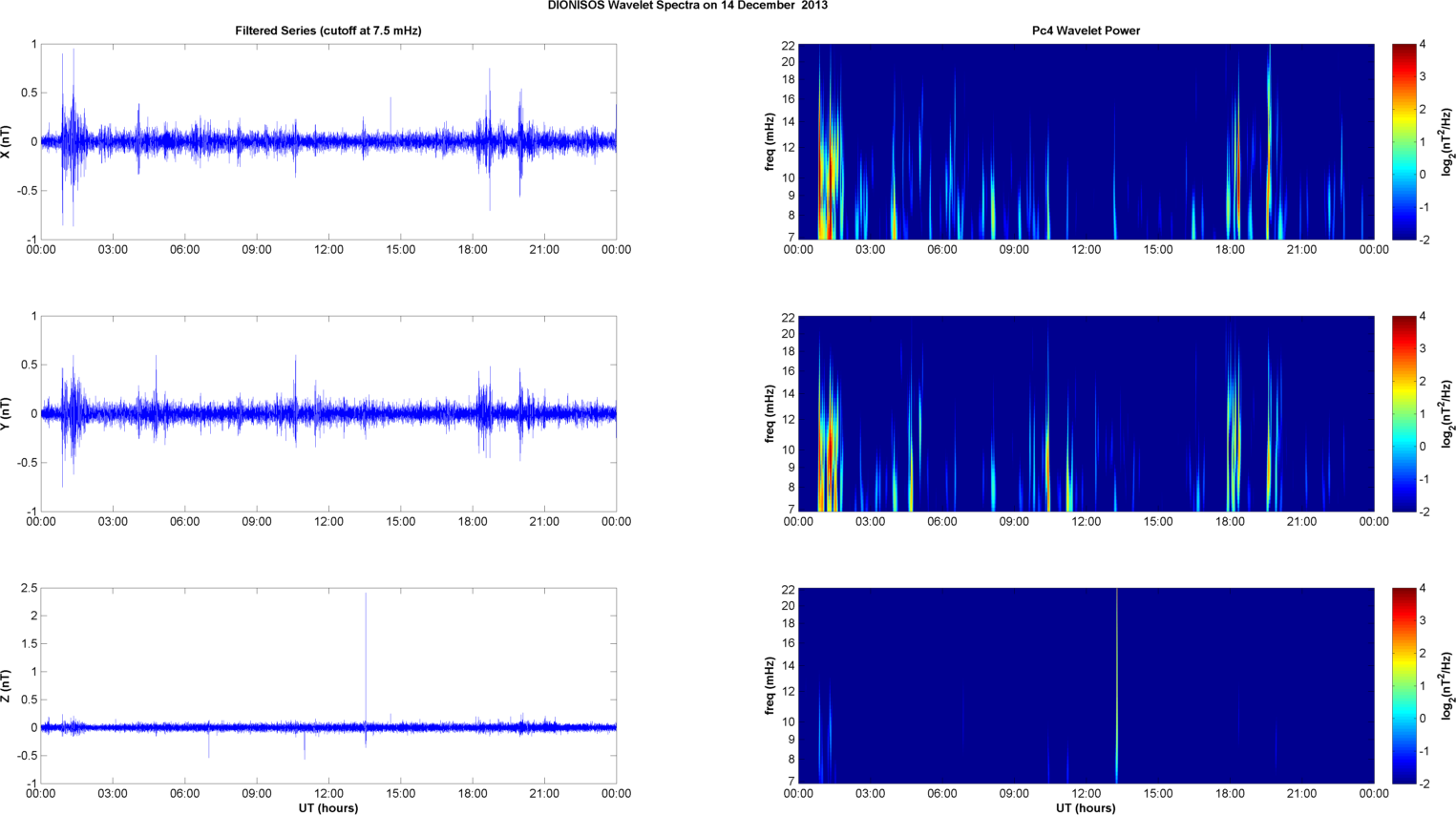Click freq (mHz) label of middle wavelet plot
Screen dimensions: 1456x815
click(770, 413)
